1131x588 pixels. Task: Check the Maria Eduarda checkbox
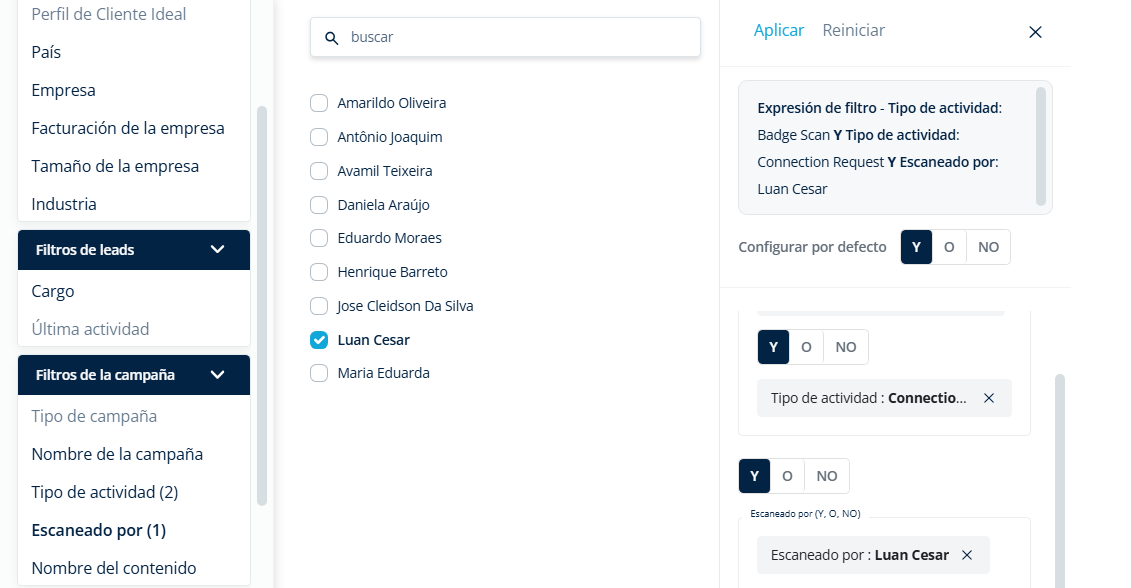[x=319, y=373]
